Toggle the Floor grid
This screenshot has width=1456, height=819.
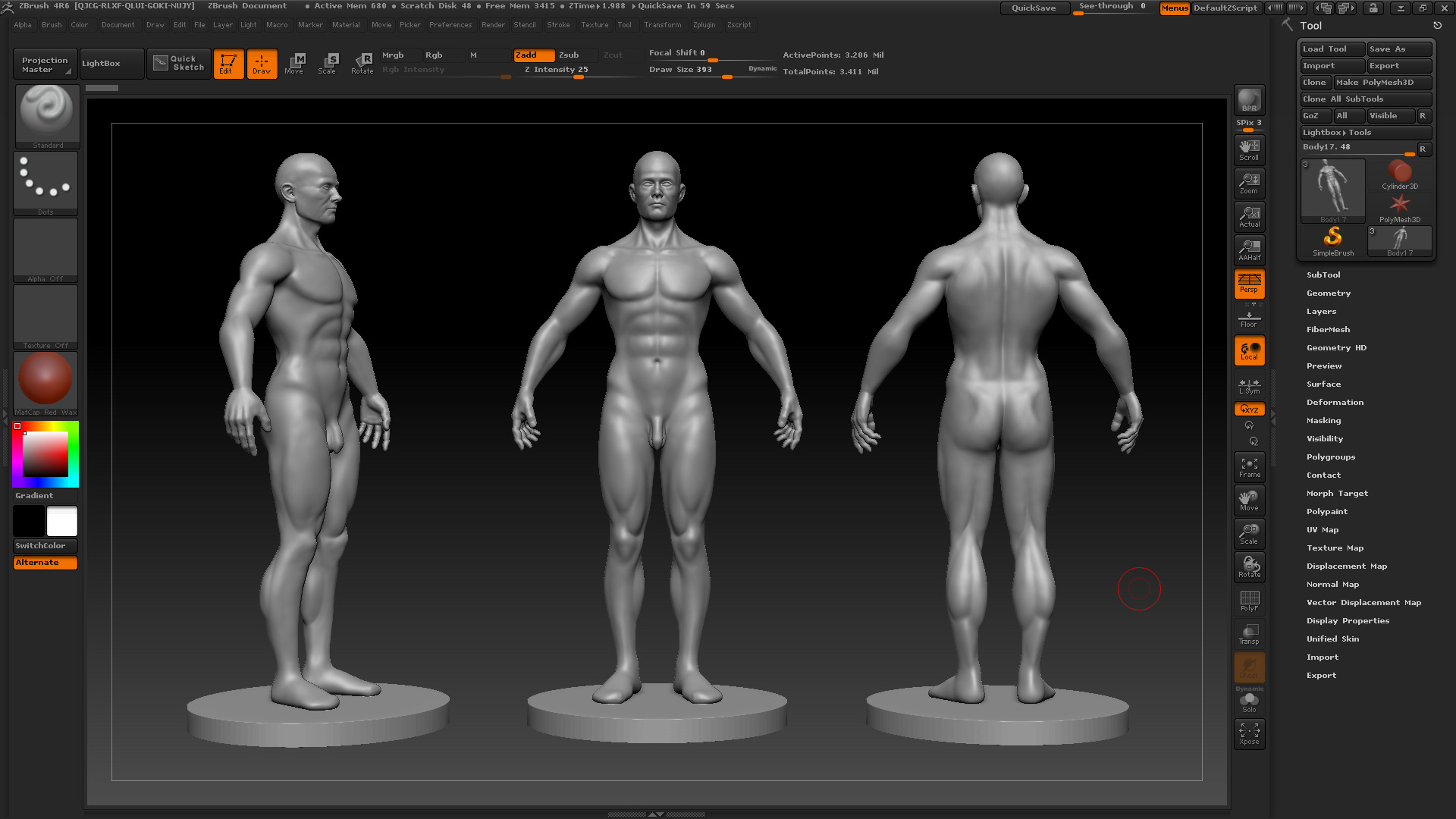(x=1249, y=318)
